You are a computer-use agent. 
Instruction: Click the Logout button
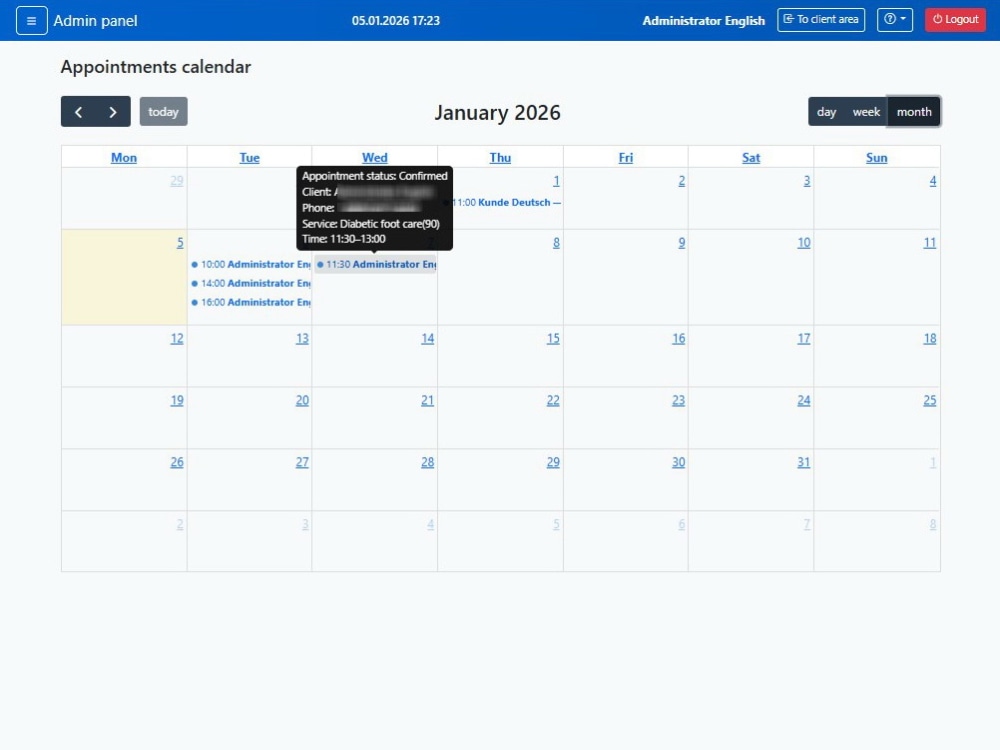point(955,20)
